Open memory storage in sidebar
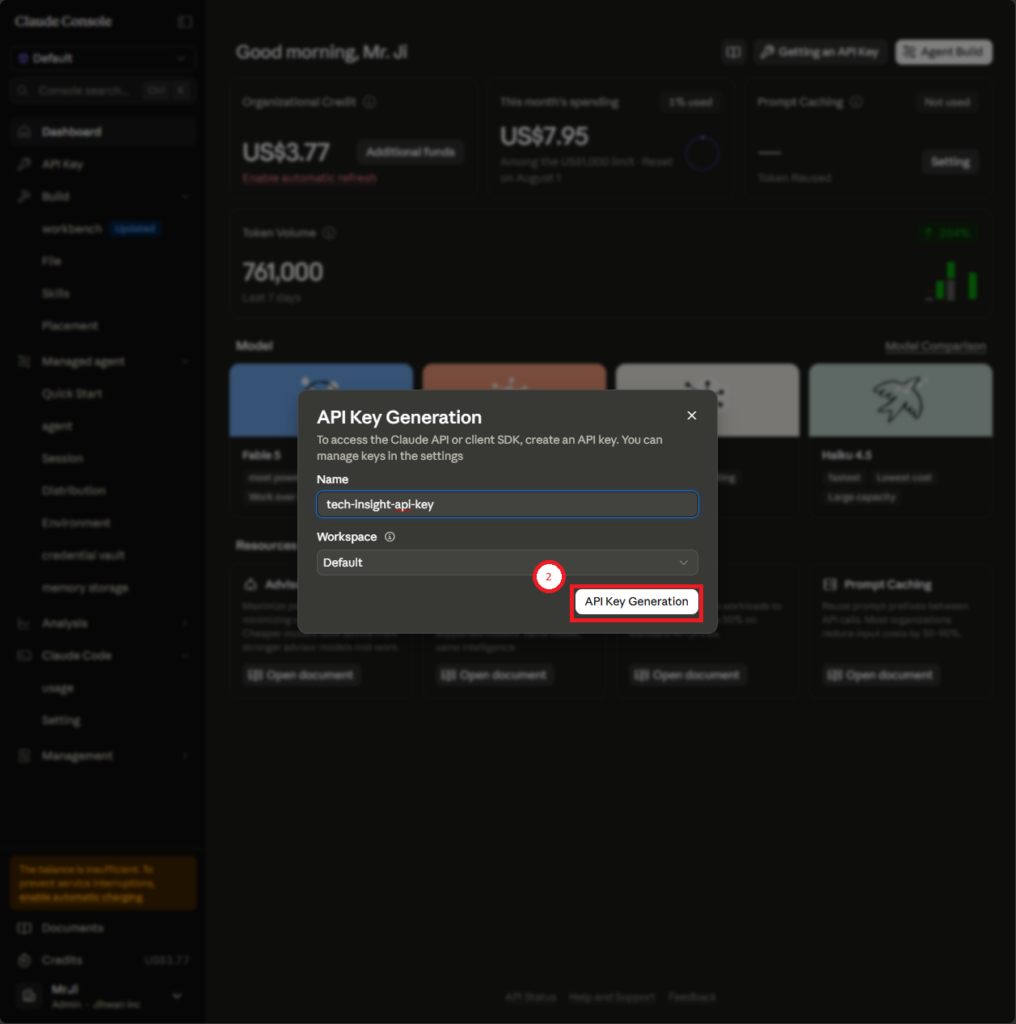 pos(85,588)
